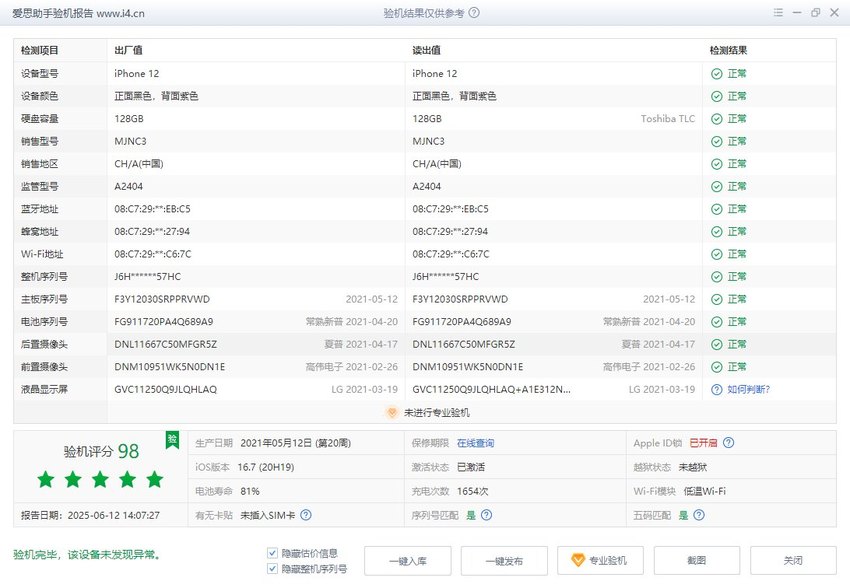Click the report date 2025-06-12 14:07:27
The image size is (850, 588).
pos(113,515)
